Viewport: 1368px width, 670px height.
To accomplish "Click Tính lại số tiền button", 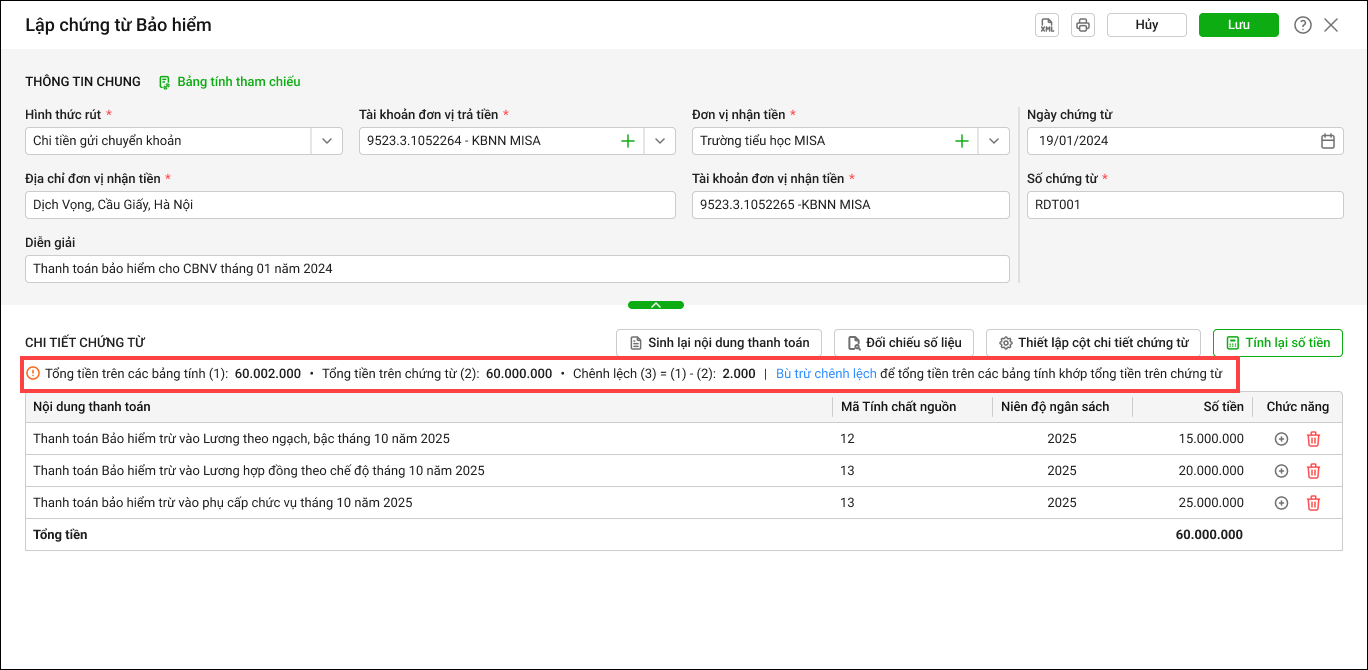I will point(1277,343).
